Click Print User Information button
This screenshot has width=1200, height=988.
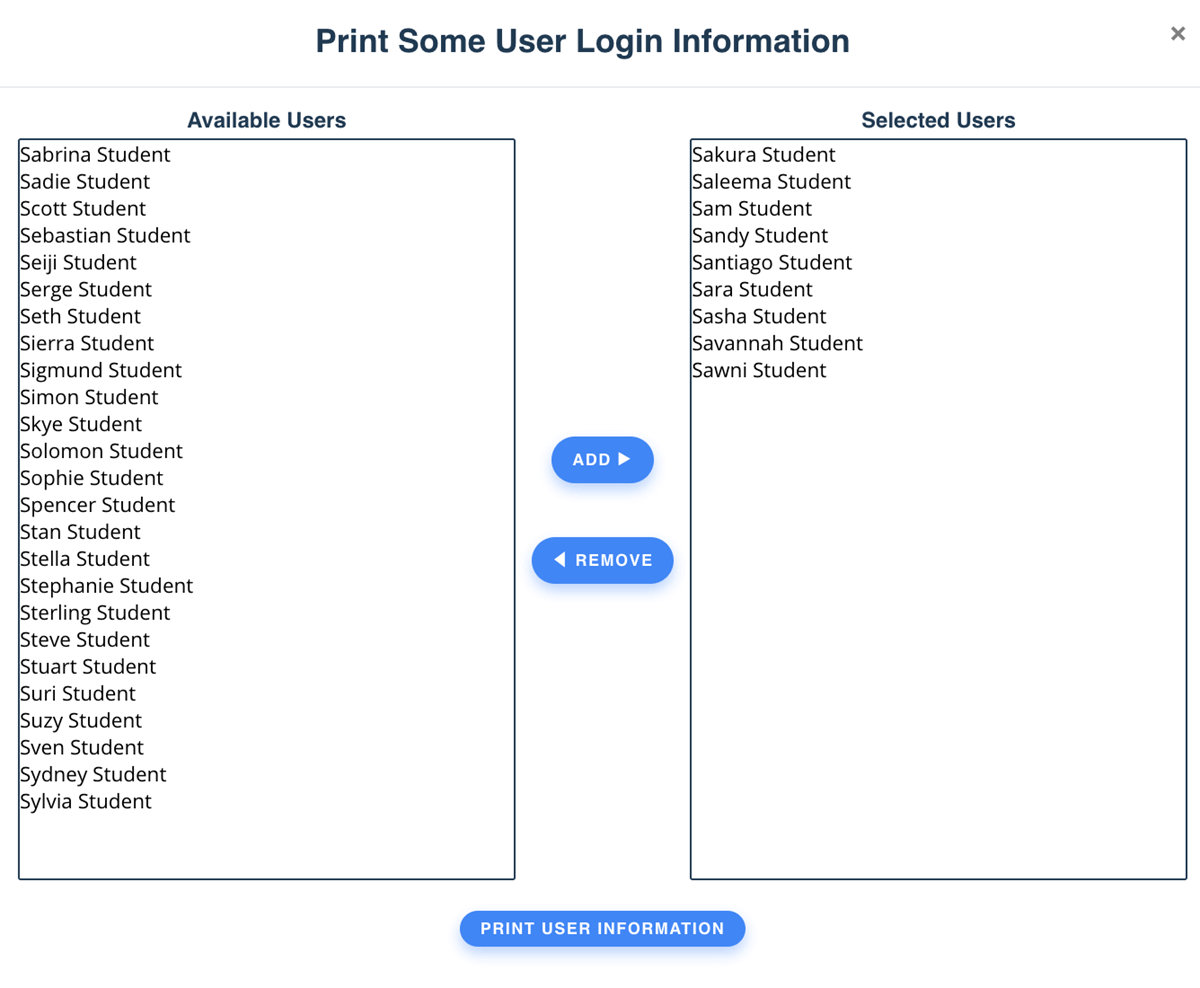(x=602, y=928)
